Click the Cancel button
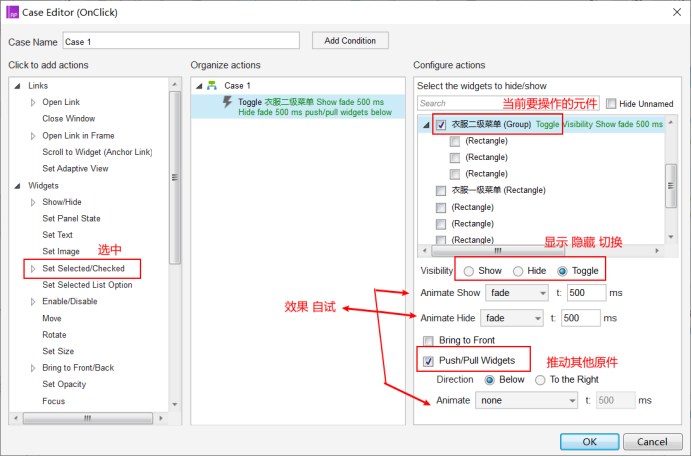This screenshot has height=457, width=692. (652, 442)
